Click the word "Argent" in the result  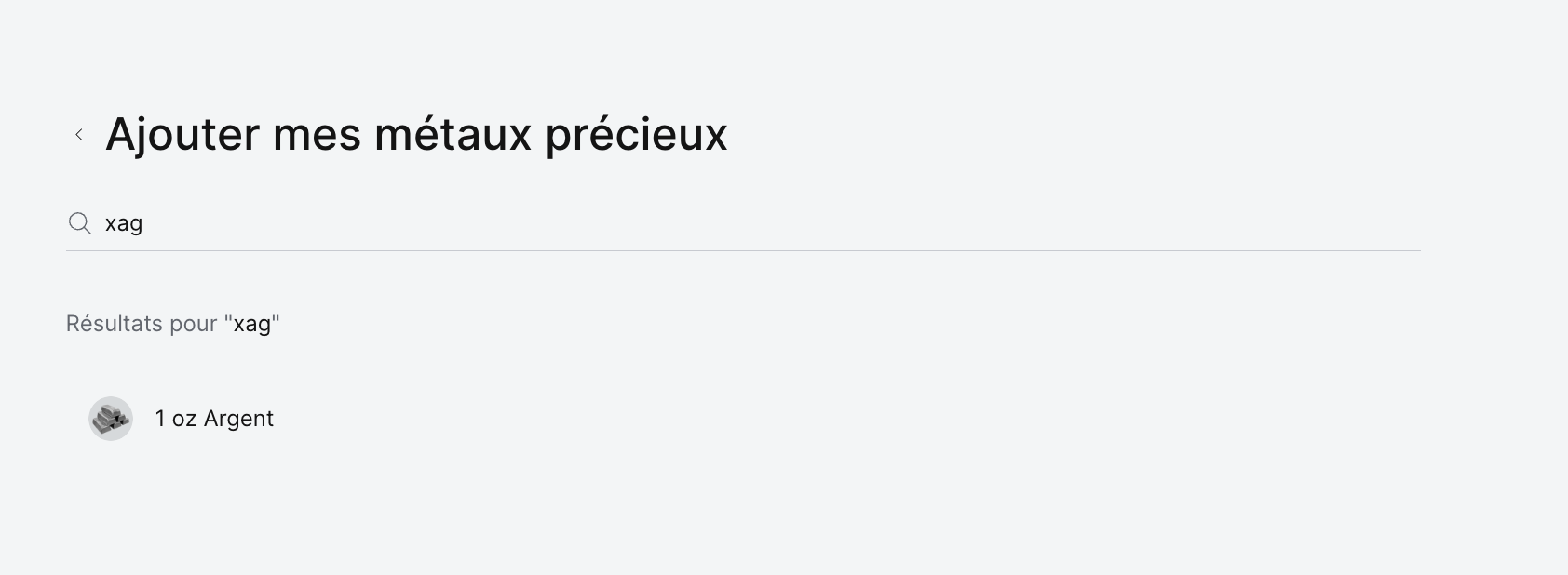[x=238, y=419]
